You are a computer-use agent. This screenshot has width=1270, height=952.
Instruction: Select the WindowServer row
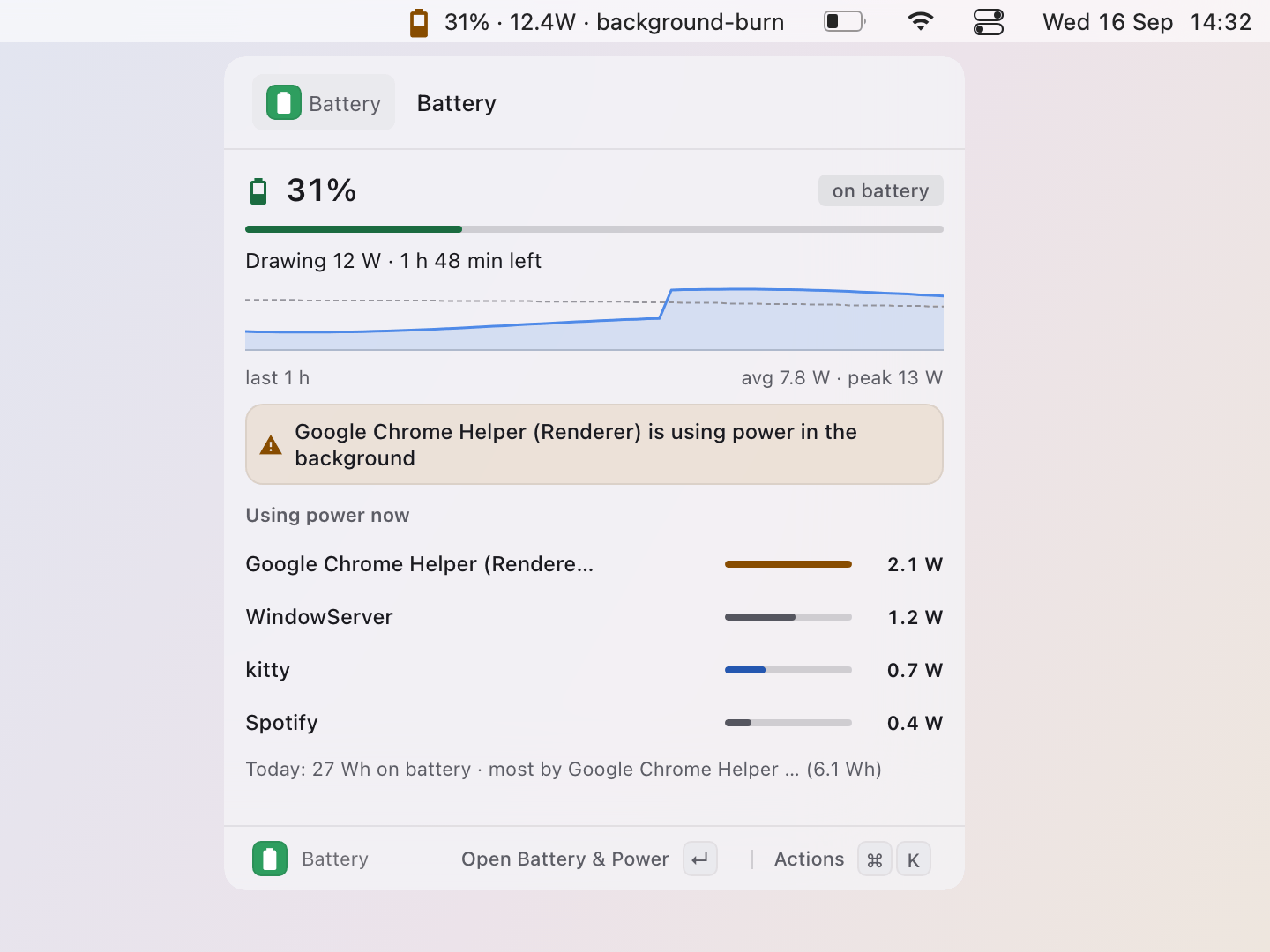[x=594, y=617]
